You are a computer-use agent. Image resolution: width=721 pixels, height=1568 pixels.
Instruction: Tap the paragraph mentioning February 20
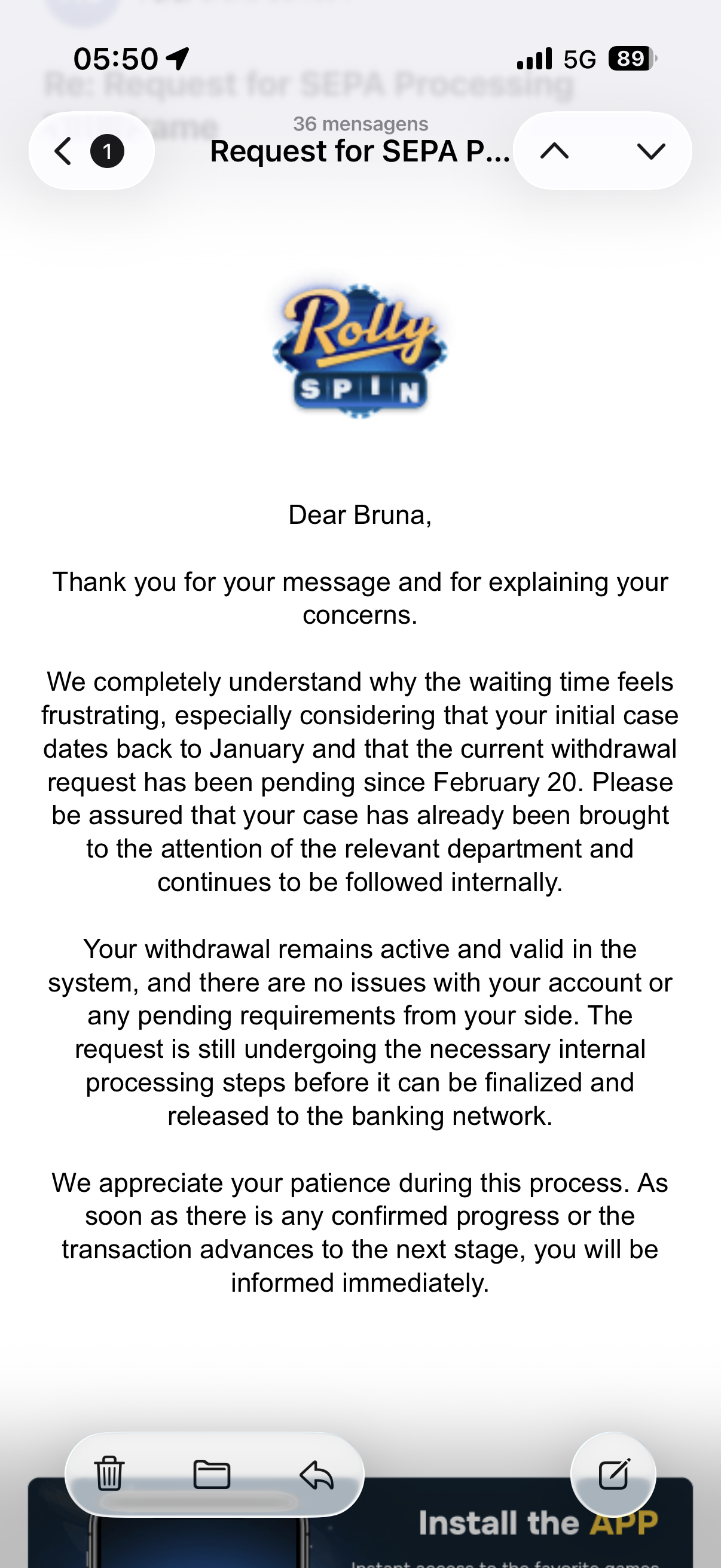point(359,782)
